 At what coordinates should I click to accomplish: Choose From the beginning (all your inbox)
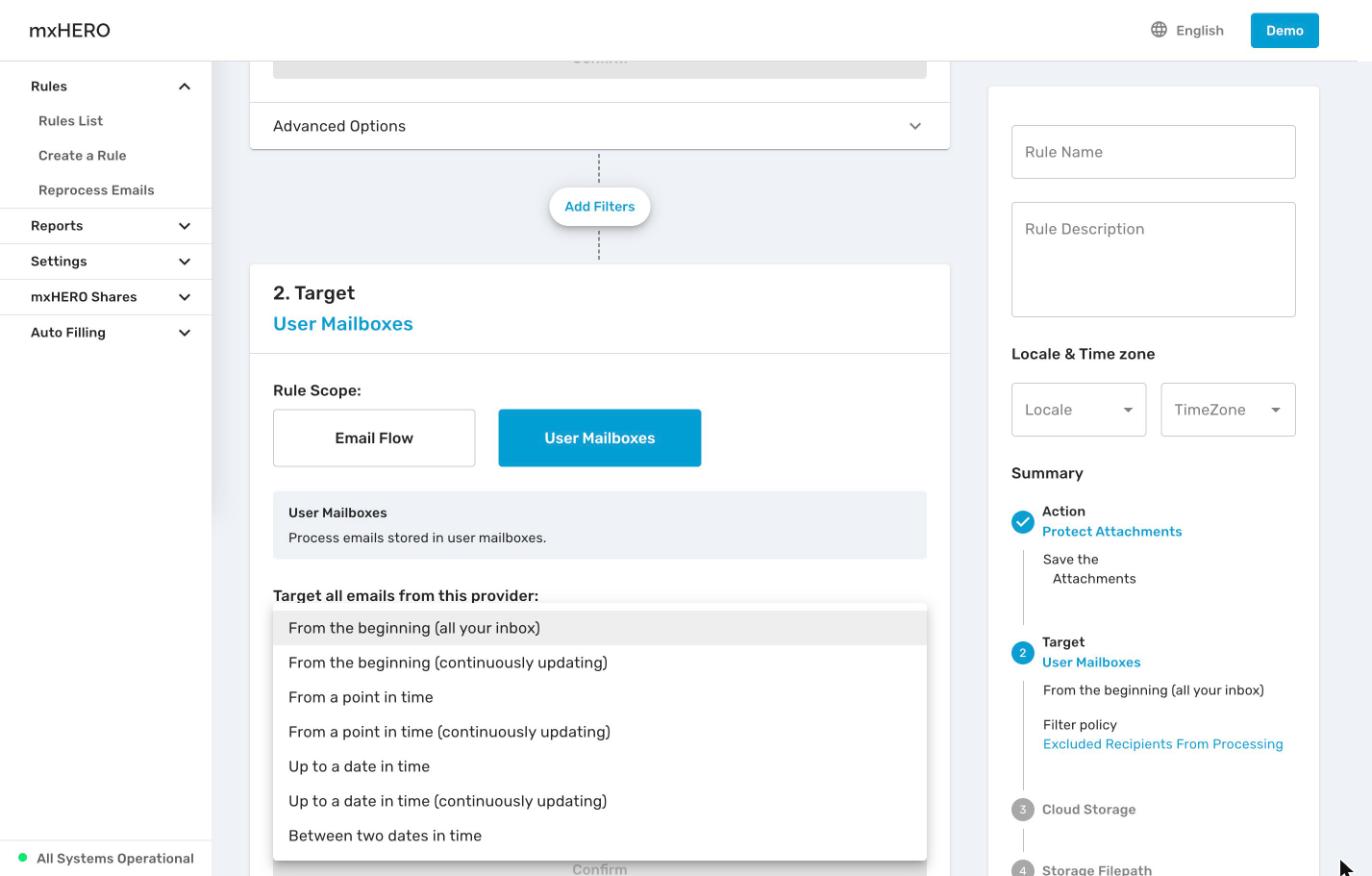click(599, 628)
